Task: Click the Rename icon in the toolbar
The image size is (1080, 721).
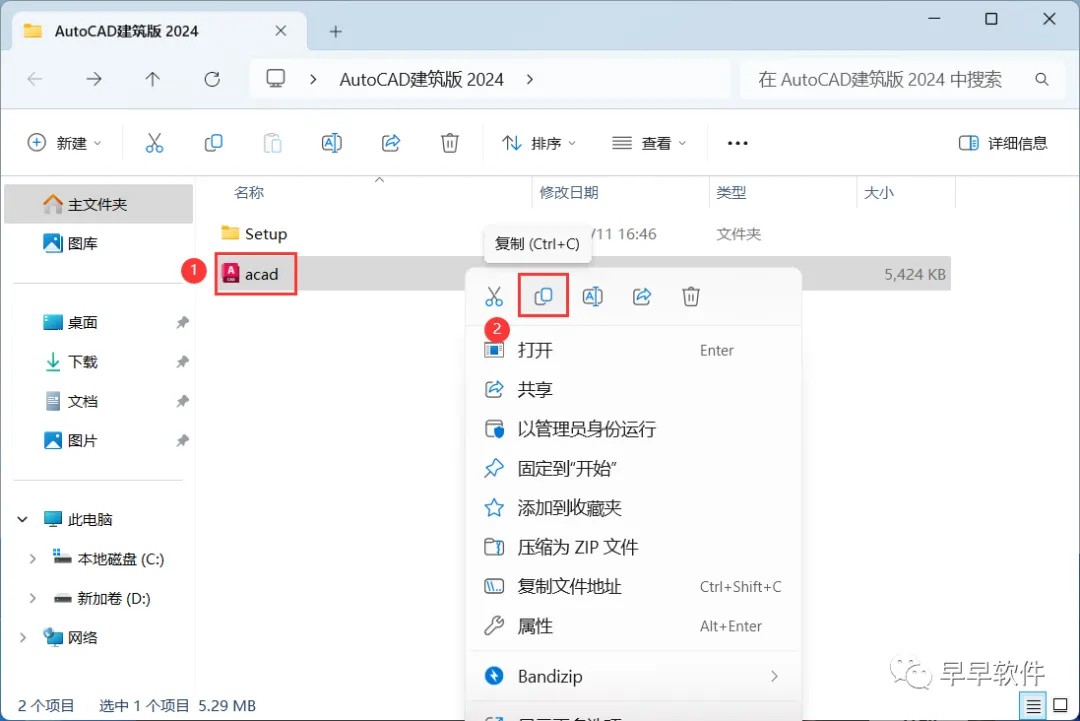Action: (331, 143)
